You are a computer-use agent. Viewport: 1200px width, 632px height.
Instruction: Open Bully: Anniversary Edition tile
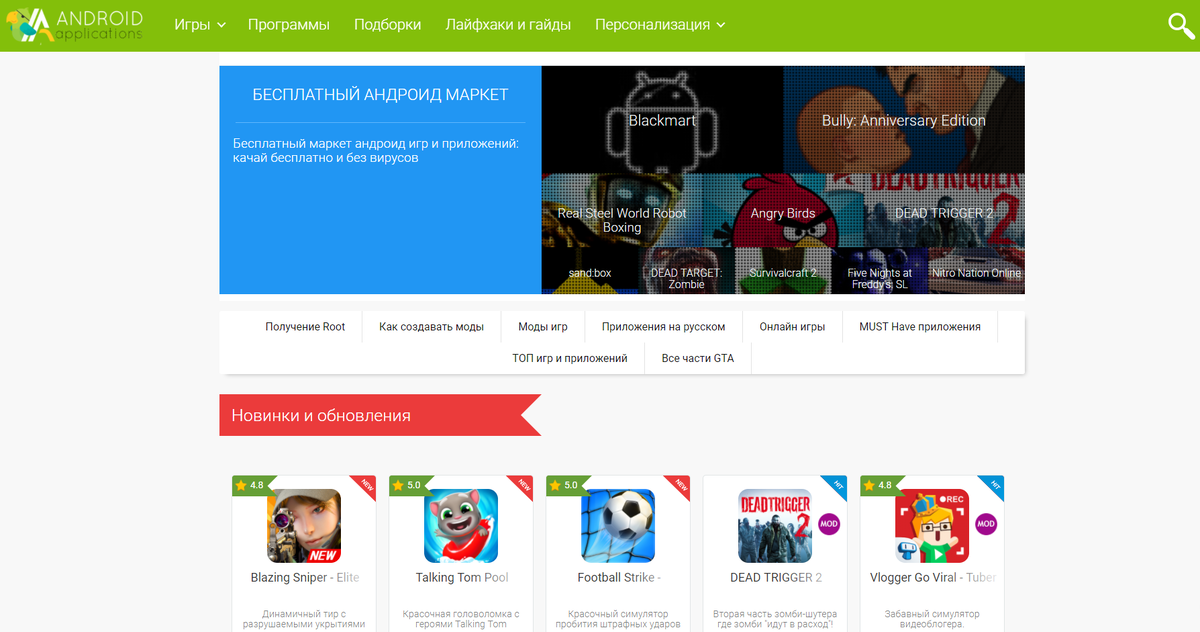click(x=904, y=120)
